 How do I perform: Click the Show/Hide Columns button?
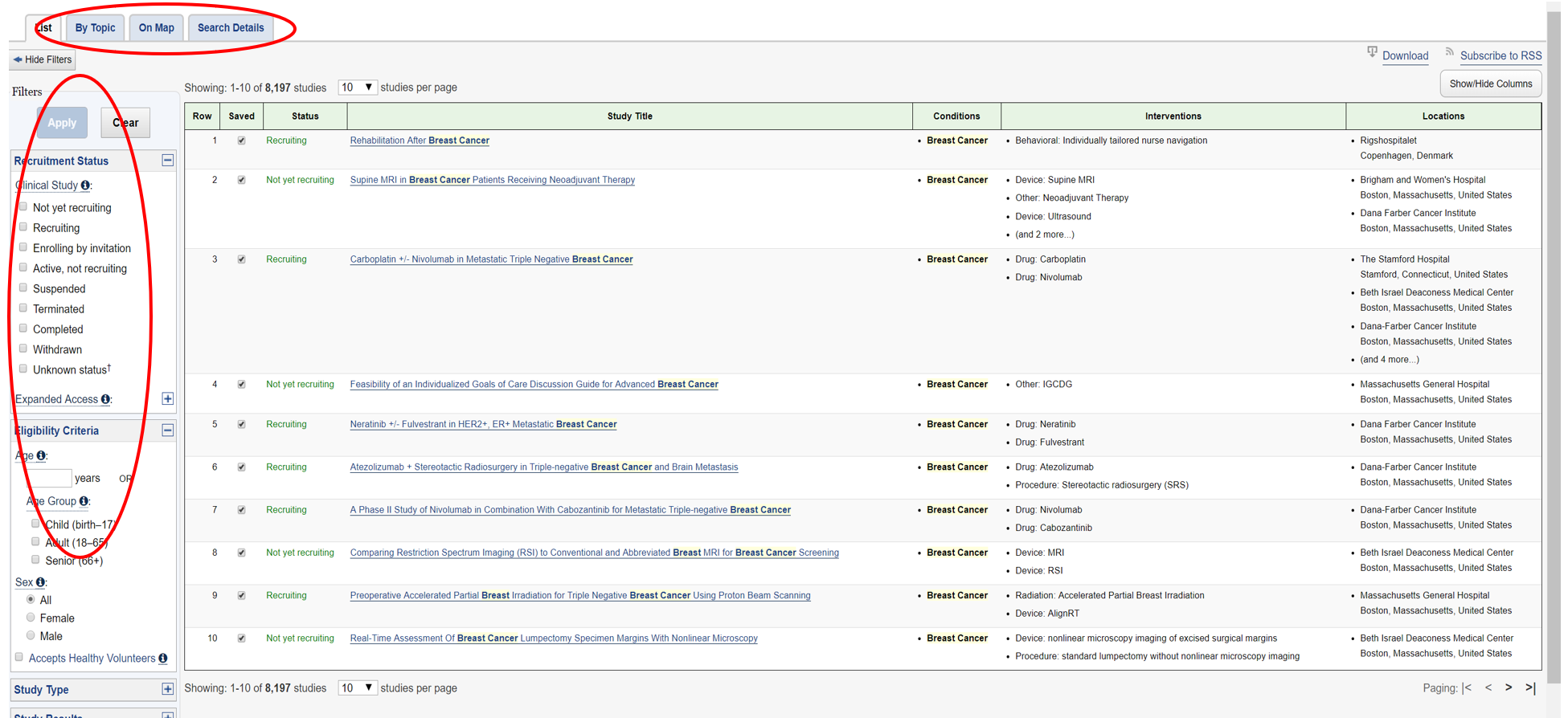tap(1490, 84)
